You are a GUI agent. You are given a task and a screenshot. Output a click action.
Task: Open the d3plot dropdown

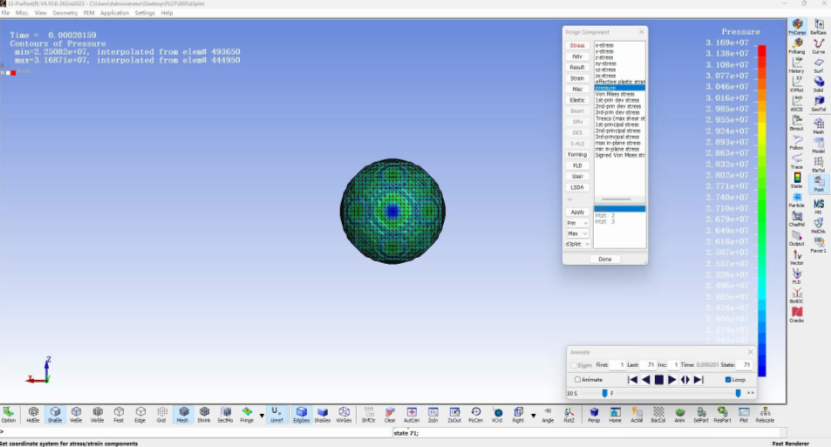tap(577, 243)
